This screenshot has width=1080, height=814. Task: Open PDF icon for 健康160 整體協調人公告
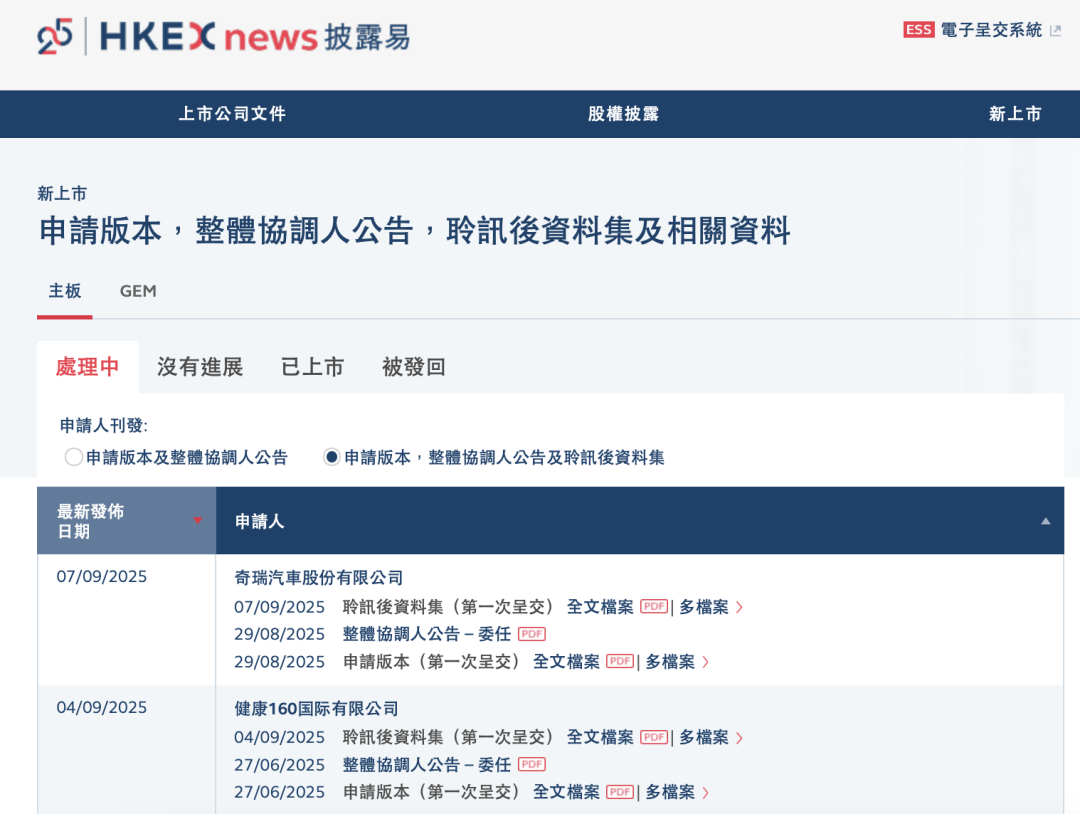tap(531, 765)
